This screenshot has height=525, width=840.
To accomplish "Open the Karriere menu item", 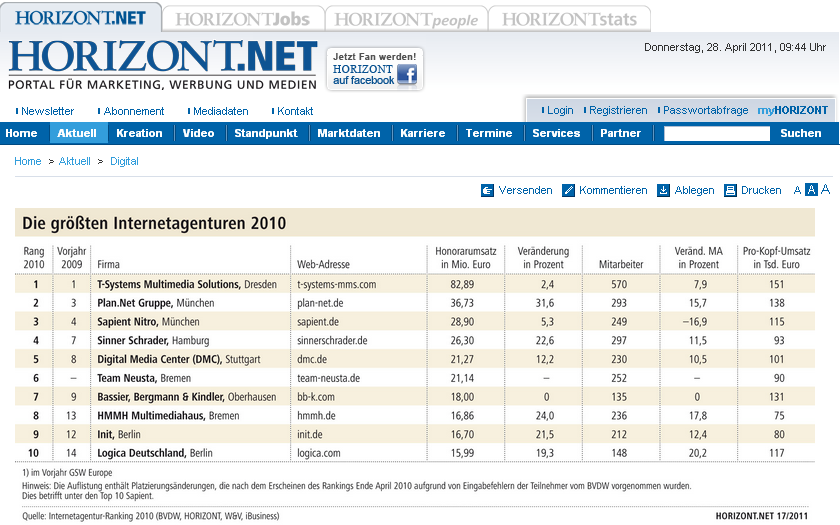I will click(423, 133).
